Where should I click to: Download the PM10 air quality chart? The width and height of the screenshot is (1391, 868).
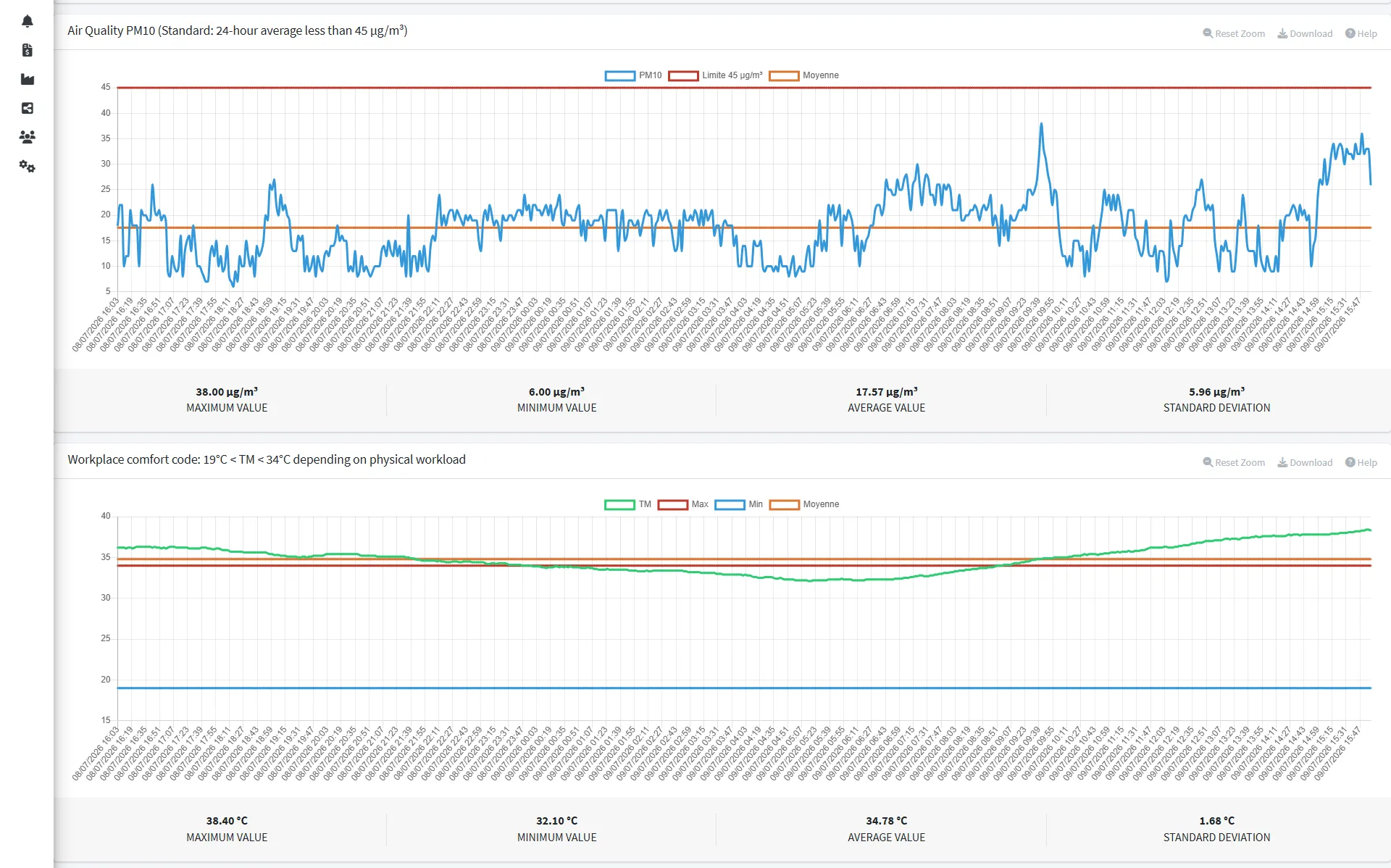click(x=1305, y=33)
